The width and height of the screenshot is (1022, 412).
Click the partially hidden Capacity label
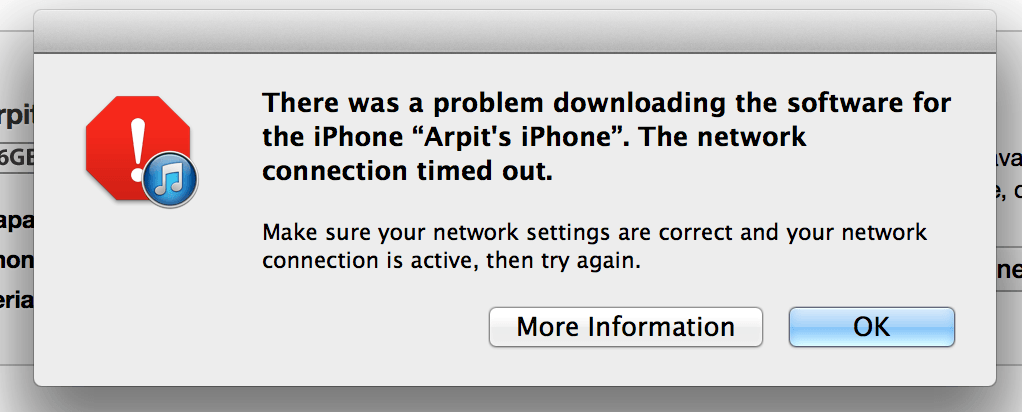(17, 222)
